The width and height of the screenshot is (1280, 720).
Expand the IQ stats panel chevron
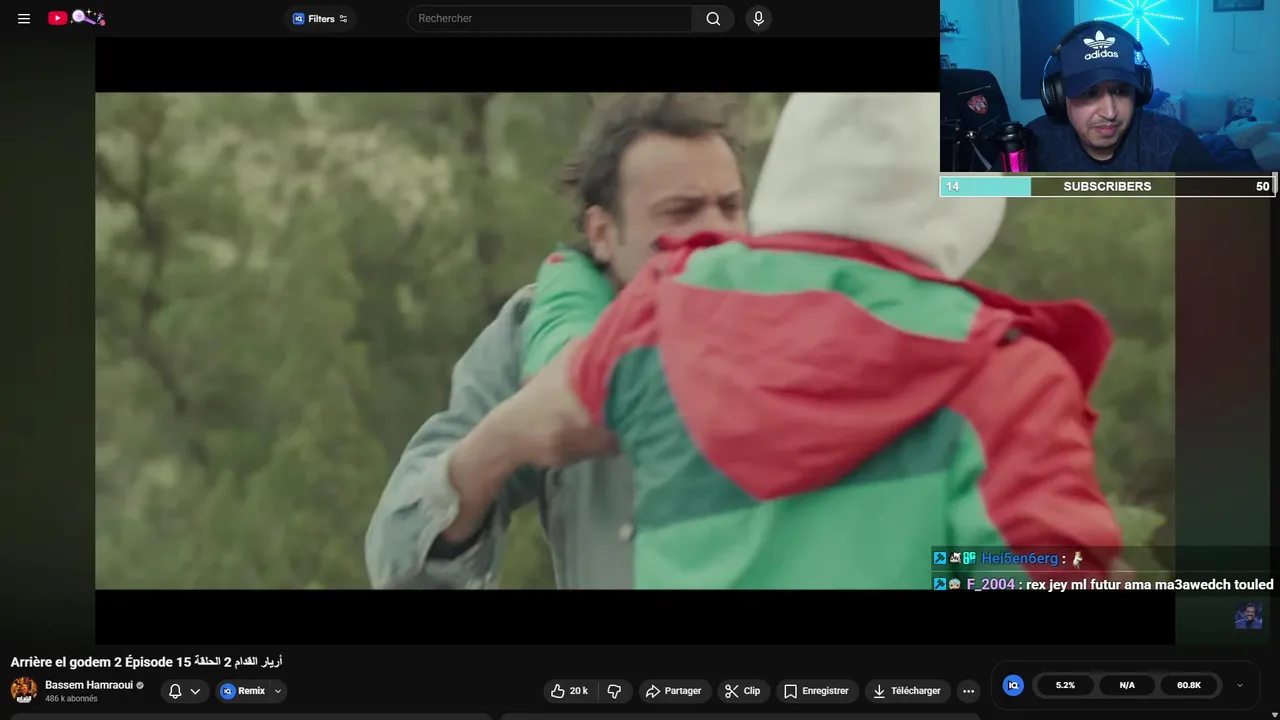tap(1240, 685)
